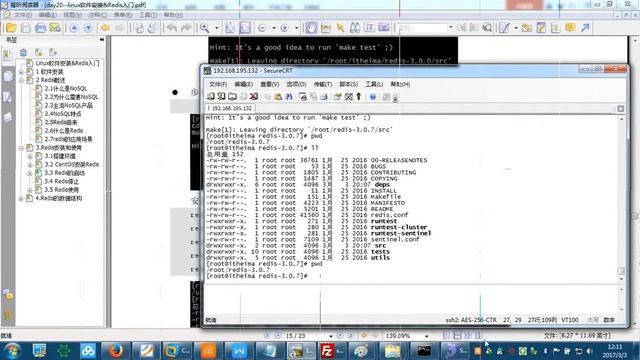The width and height of the screenshot is (640, 360).
Task: Open dropdown beside zoom out minus button
Action: tap(273, 28)
